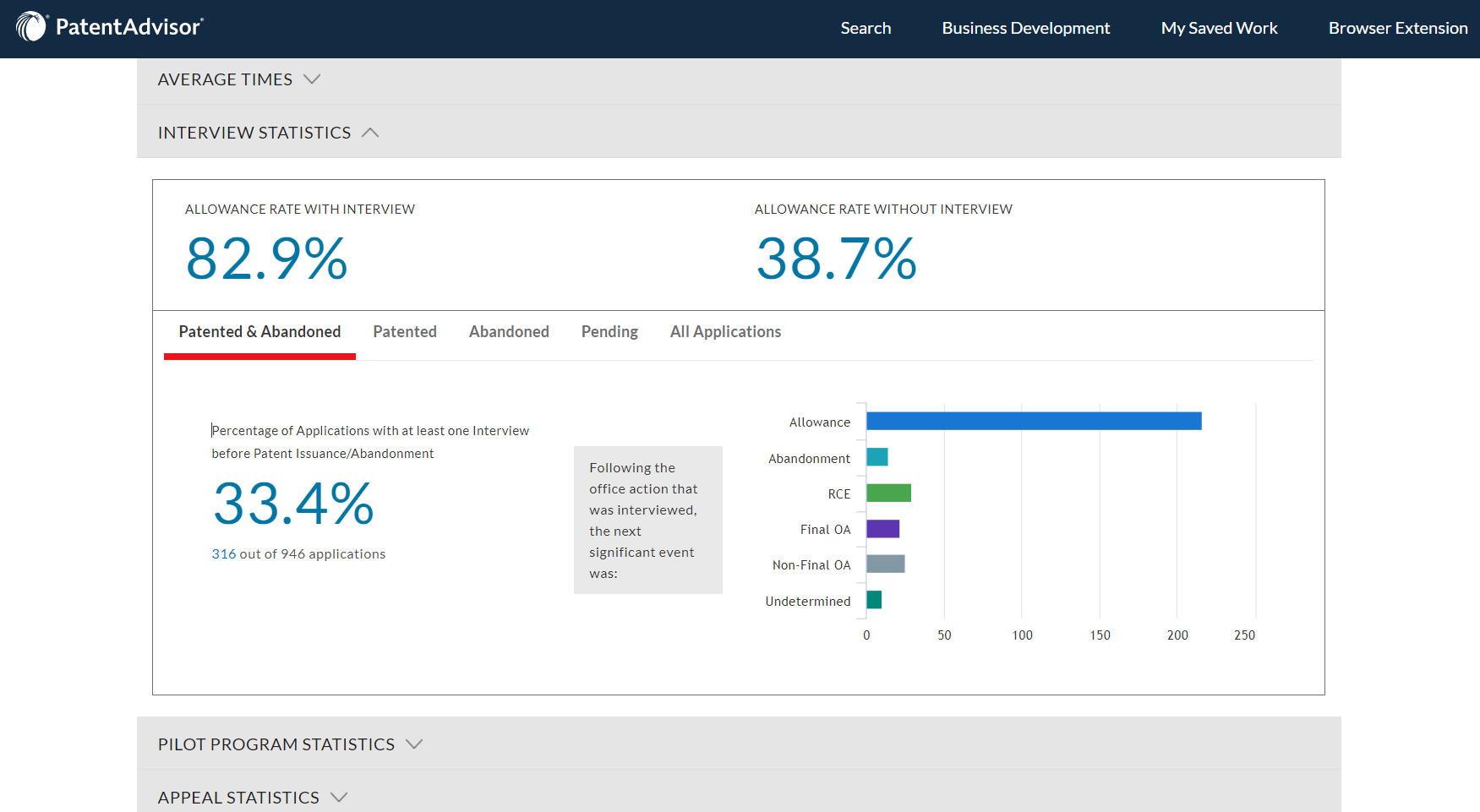Open the Business Development menu
The height and width of the screenshot is (812, 1480).
coord(1025,28)
